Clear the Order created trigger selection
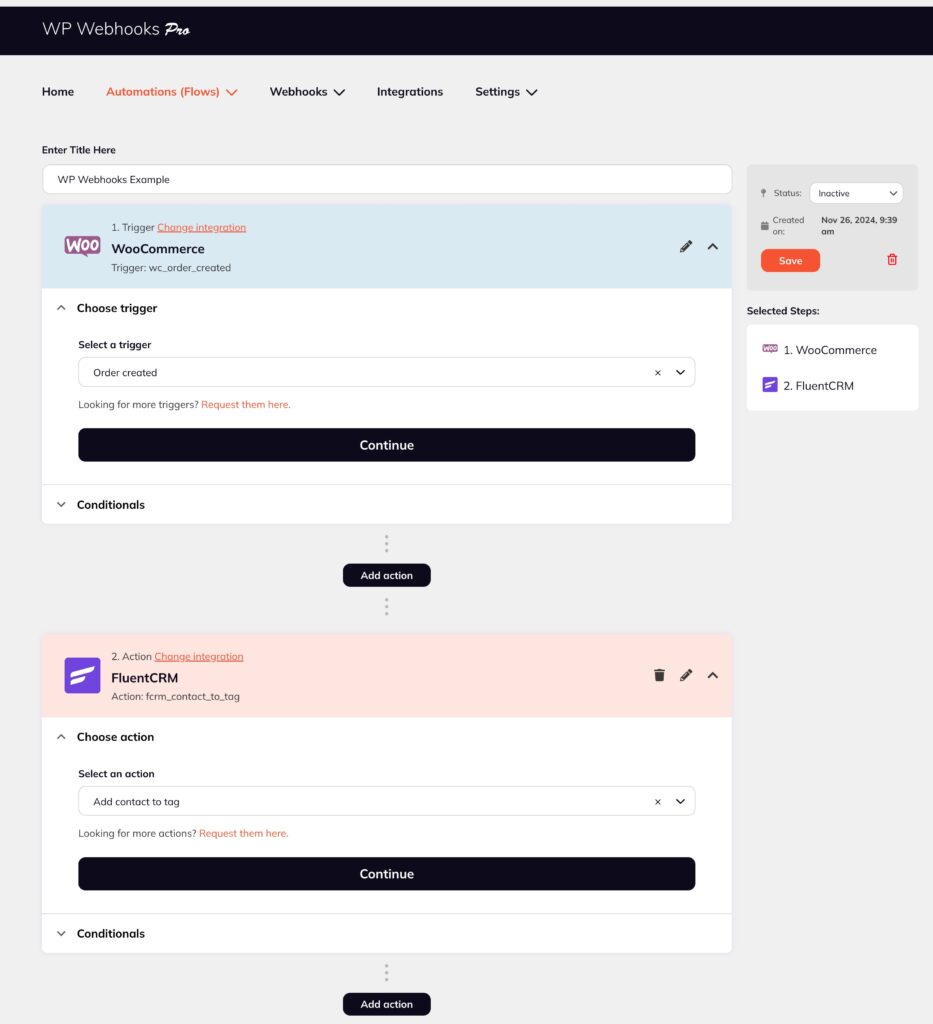 [x=657, y=372]
